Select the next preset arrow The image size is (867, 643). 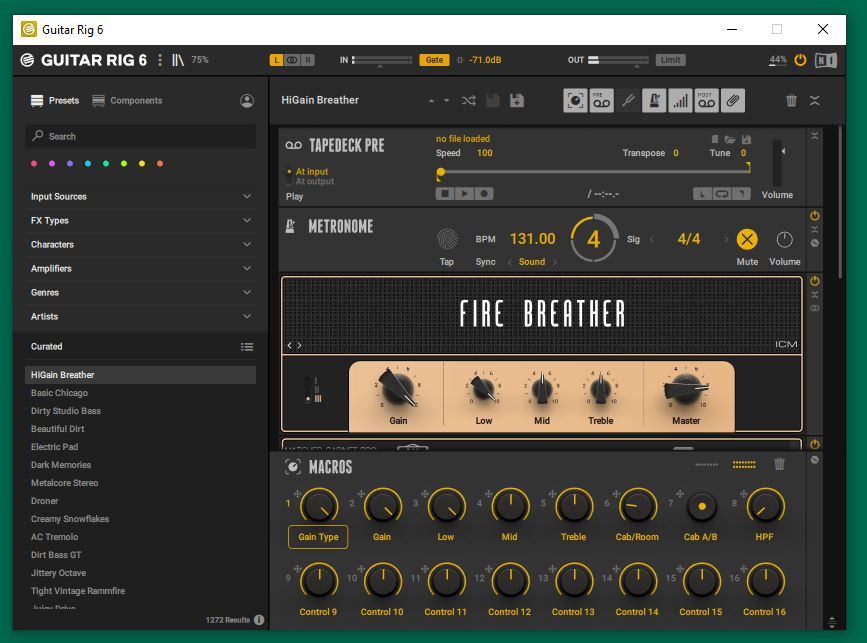tap(446, 101)
